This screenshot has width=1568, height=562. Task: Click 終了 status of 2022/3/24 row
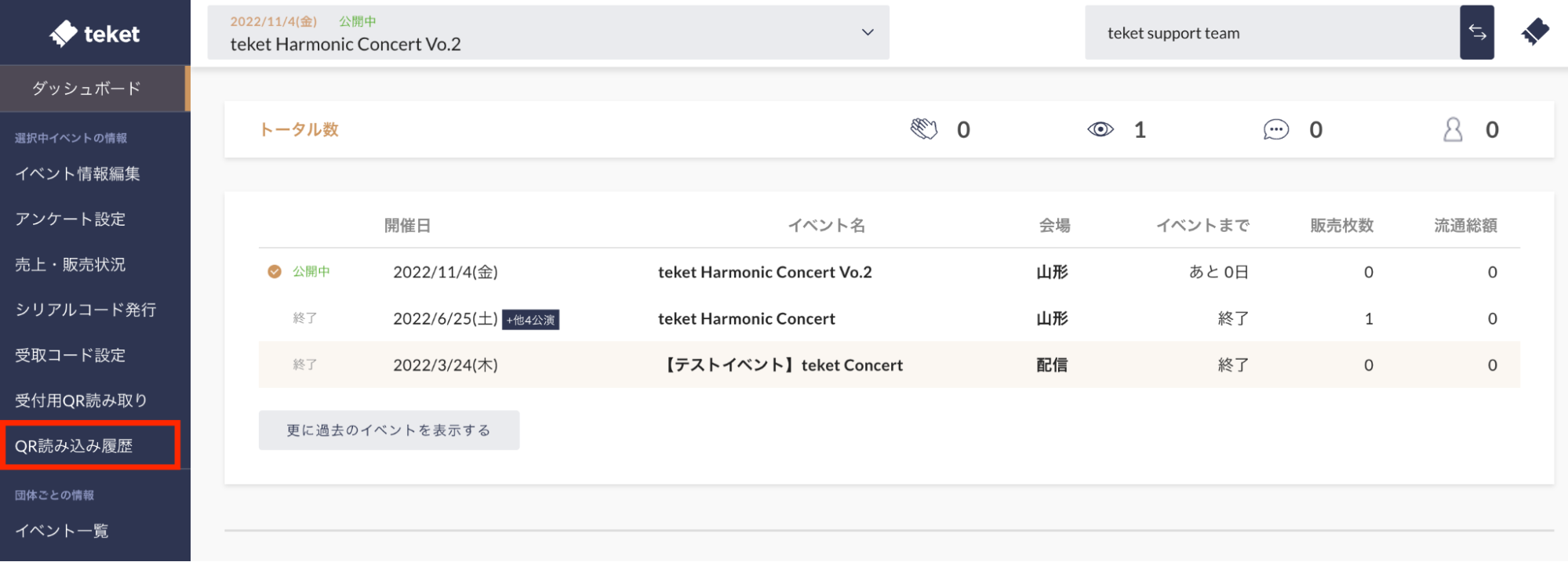305,364
